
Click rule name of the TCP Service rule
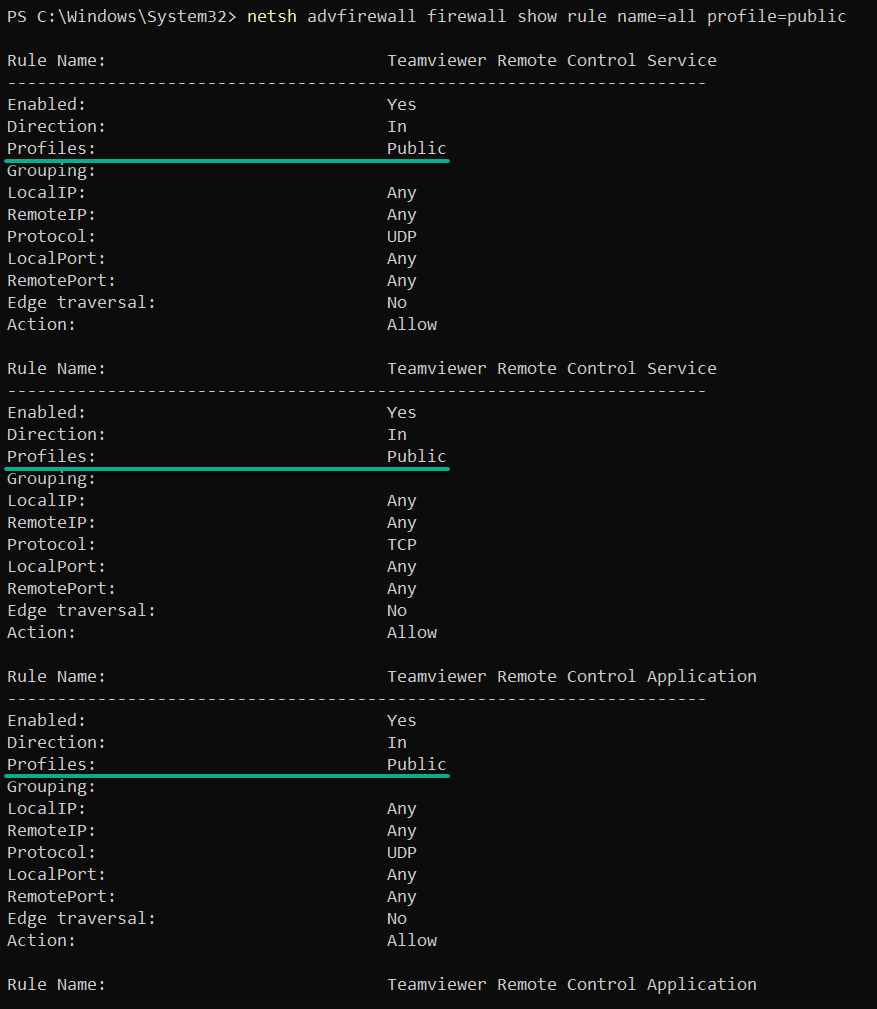tap(551, 368)
